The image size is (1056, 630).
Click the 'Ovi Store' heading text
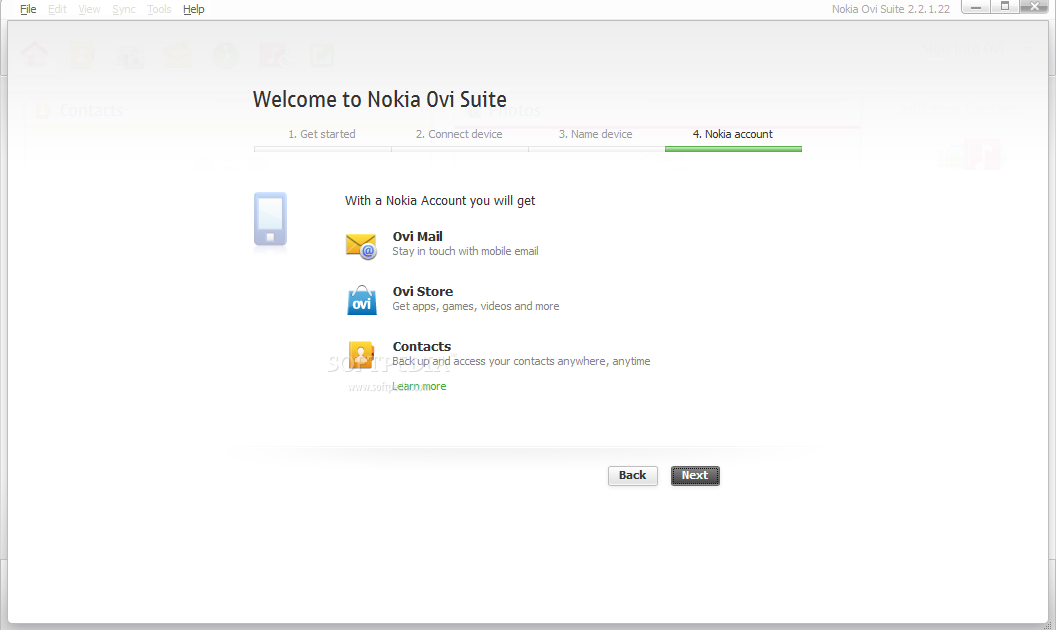(423, 292)
